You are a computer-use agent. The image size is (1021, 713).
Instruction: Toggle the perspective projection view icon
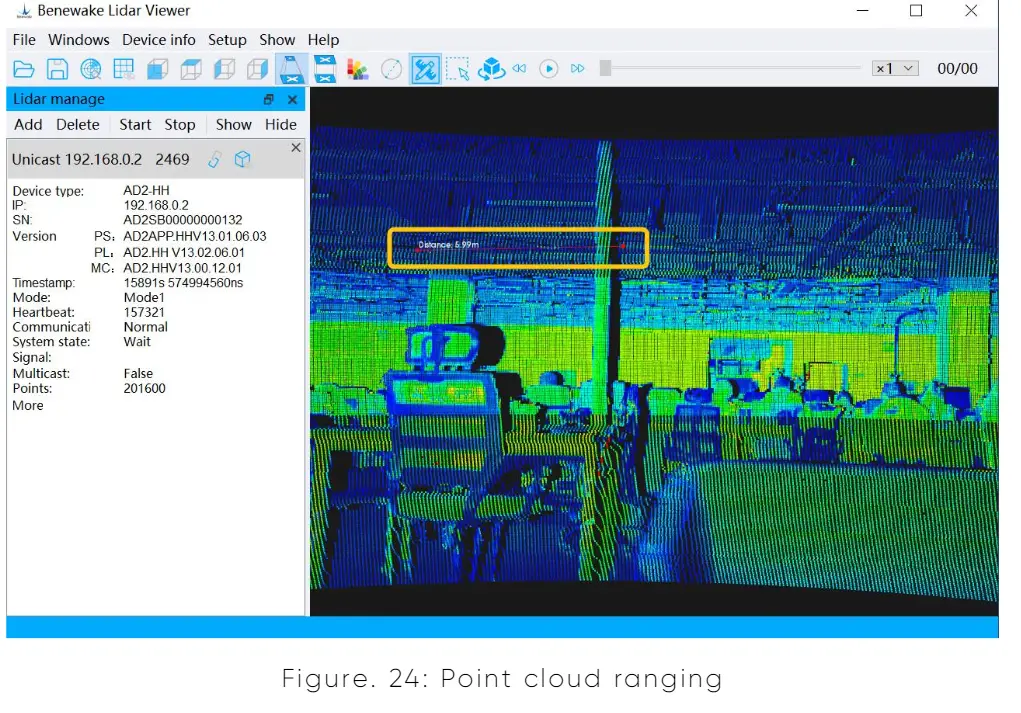click(291, 69)
